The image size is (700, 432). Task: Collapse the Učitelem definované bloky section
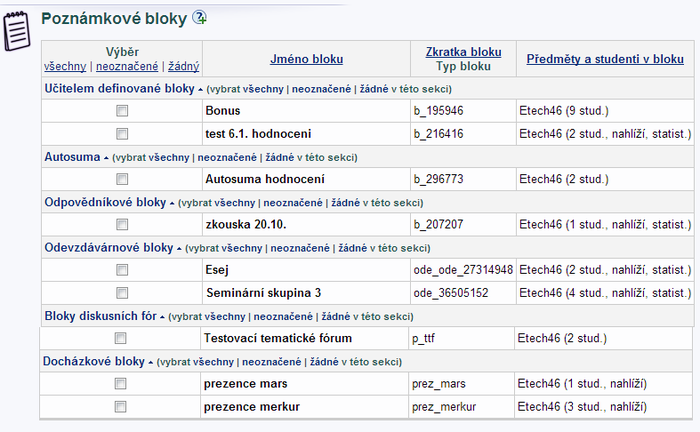click(200, 90)
